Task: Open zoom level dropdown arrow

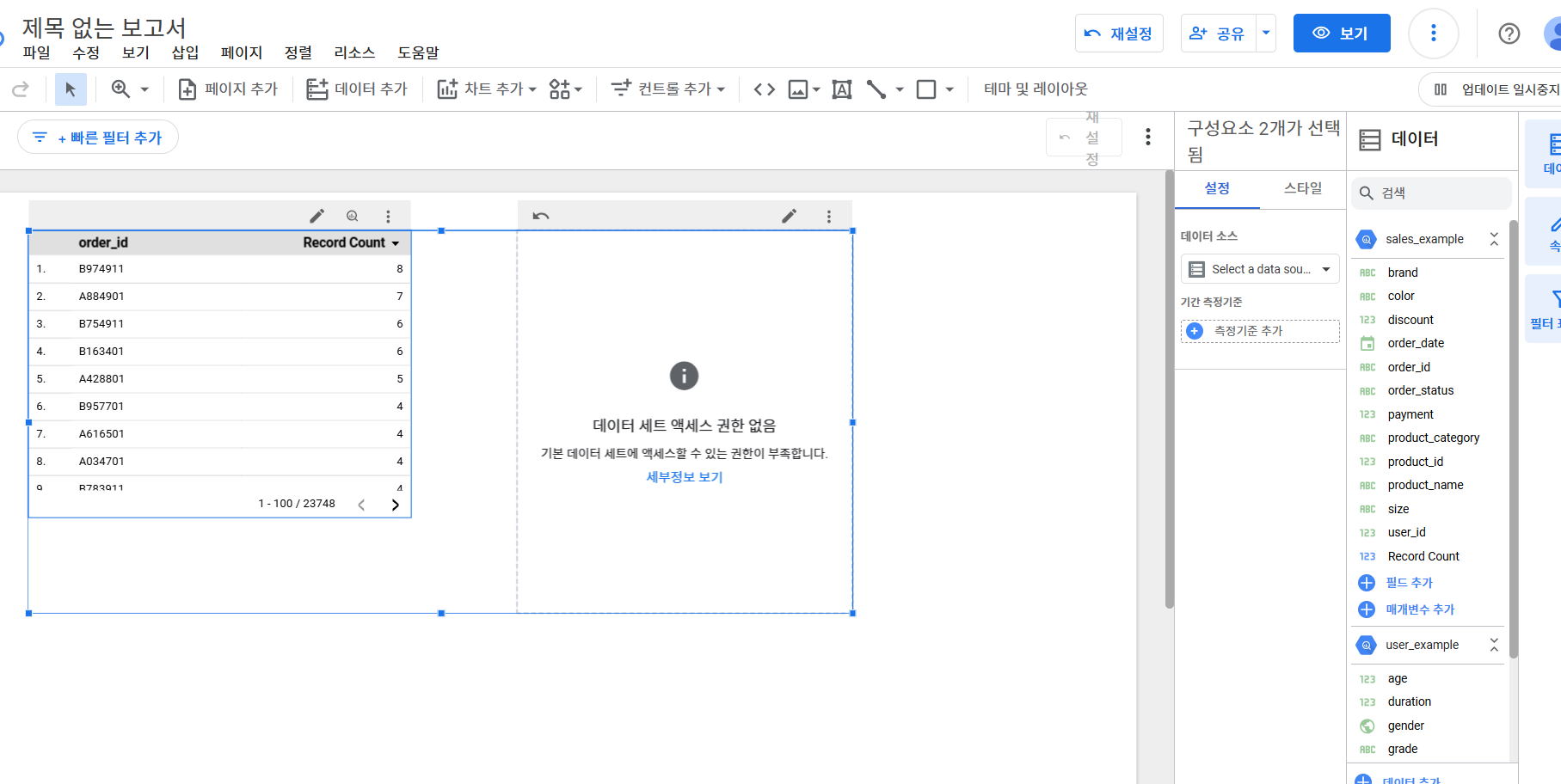Action: pos(144,89)
